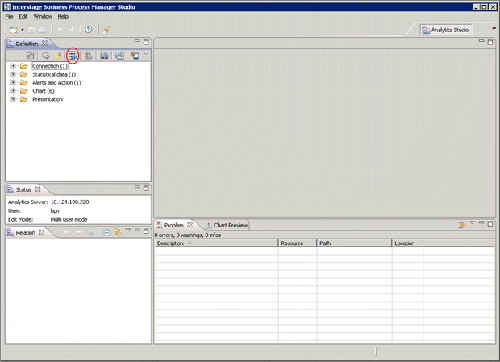Click the Print icon in main toolbar

(x=43, y=30)
